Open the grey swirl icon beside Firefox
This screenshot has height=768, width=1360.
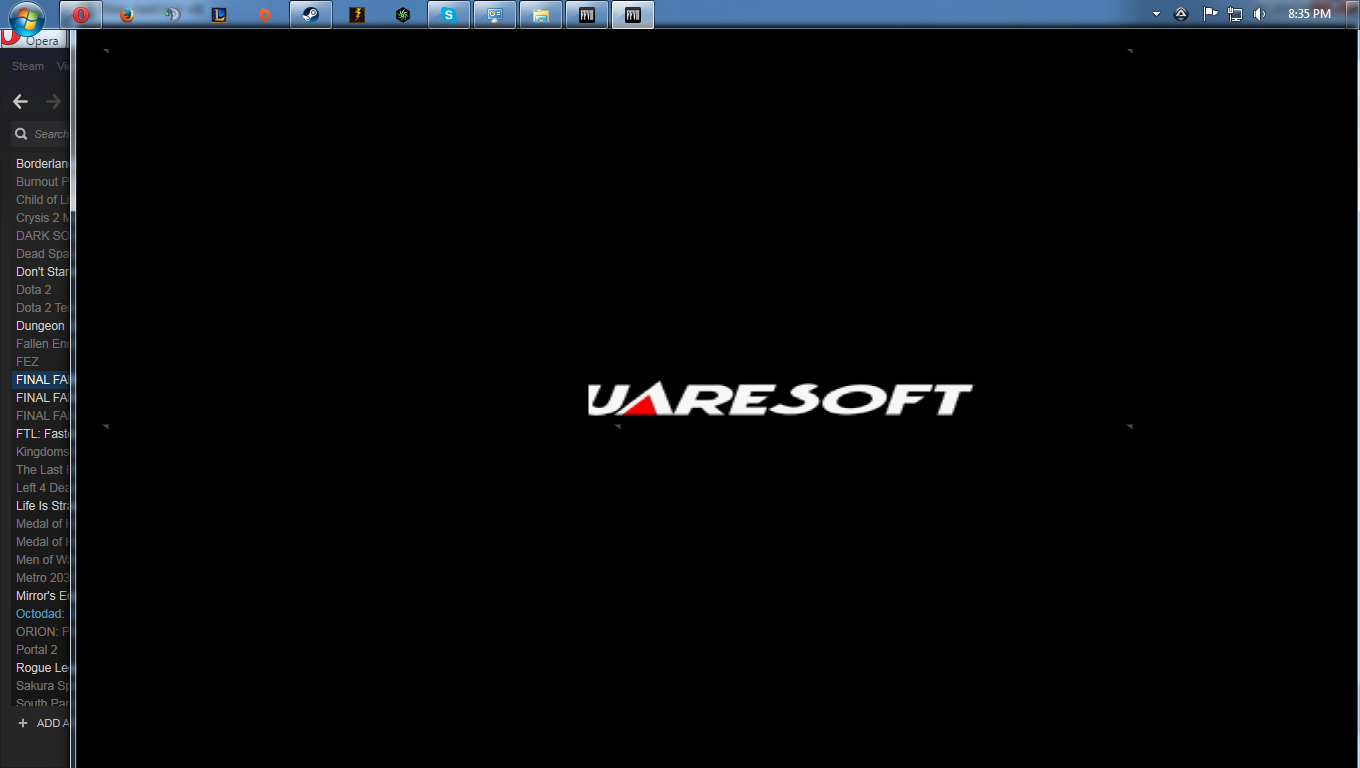172,15
